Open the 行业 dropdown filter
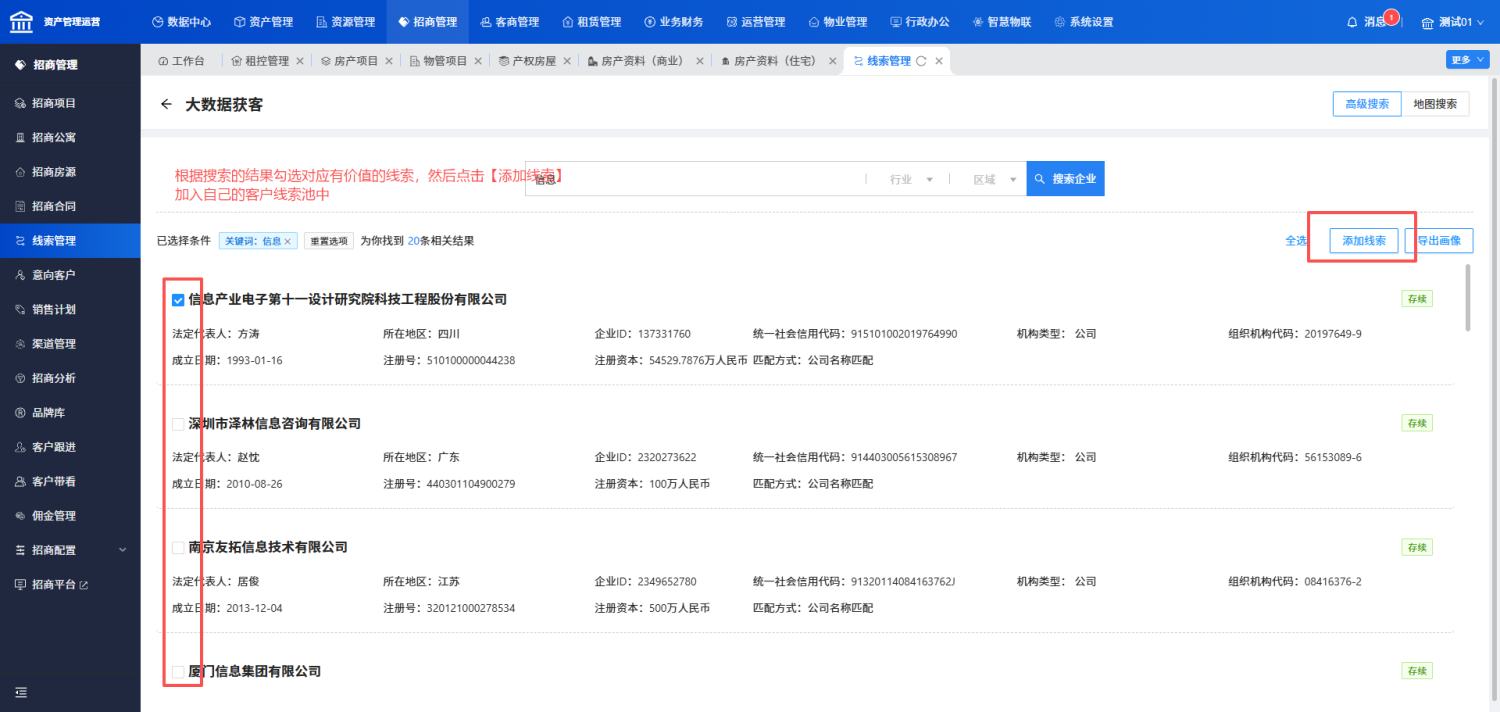 (x=910, y=179)
